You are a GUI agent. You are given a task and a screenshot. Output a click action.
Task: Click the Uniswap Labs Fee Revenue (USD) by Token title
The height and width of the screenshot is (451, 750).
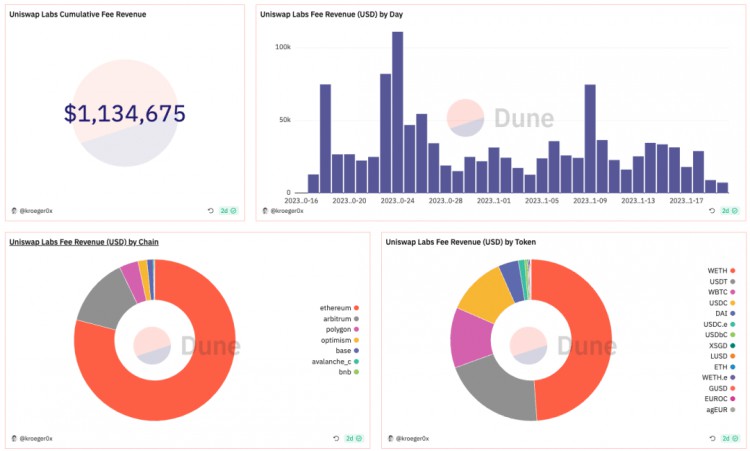(461, 242)
